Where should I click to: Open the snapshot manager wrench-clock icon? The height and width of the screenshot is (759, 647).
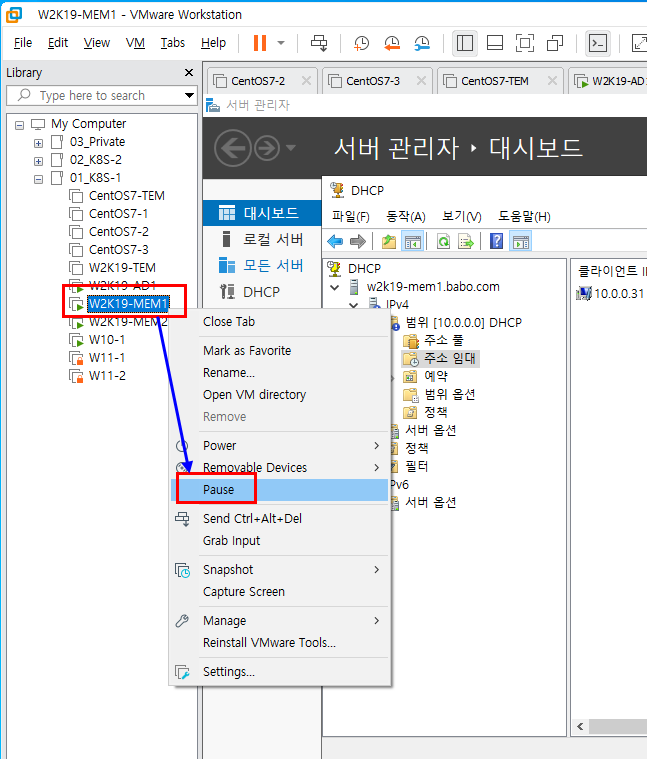tap(422, 43)
